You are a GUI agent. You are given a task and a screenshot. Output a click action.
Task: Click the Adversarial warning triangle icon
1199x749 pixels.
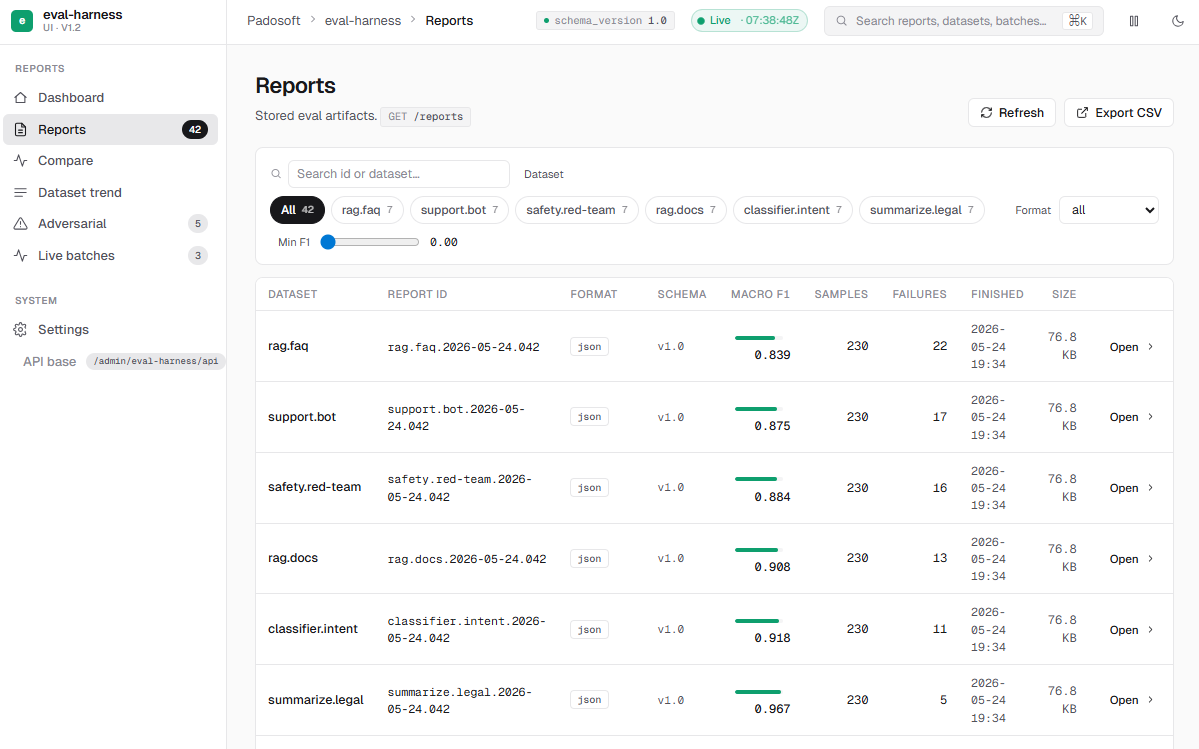tap(21, 224)
